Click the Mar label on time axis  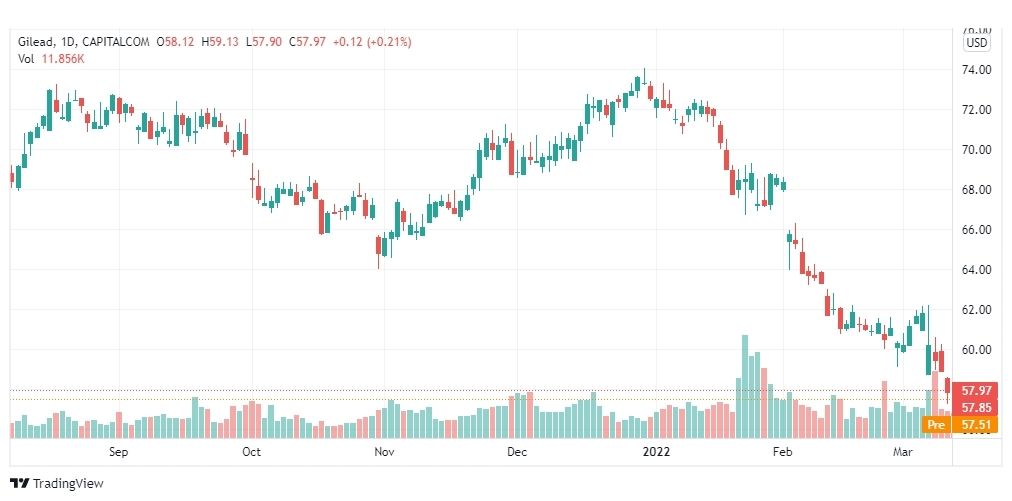tap(902, 451)
